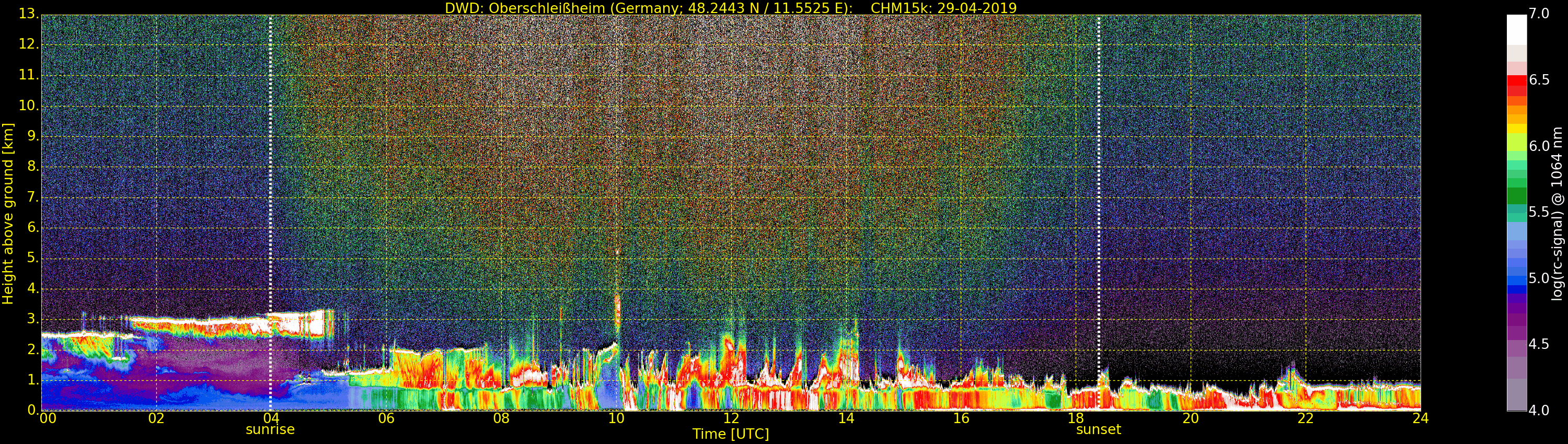Click the 24 tick on the time axis
This screenshot has width=1568, height=444.
coord(1420,418)
